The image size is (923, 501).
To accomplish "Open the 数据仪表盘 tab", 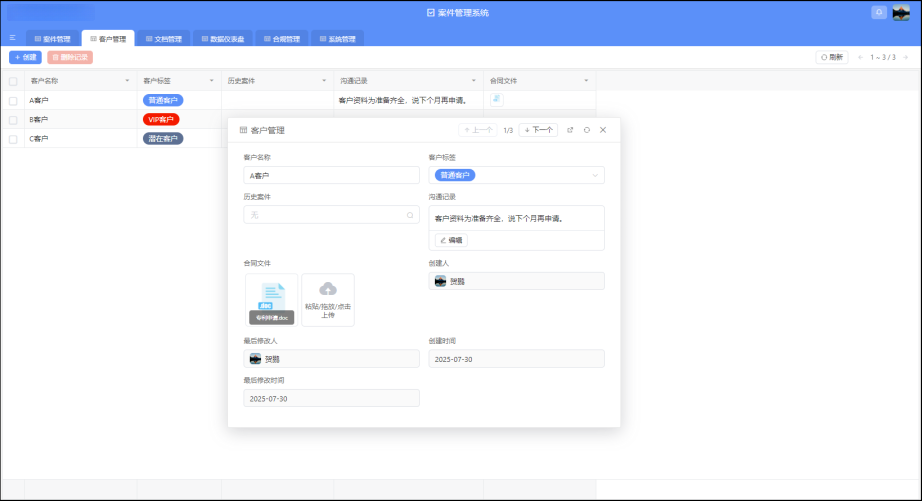I will (x=220, y=39).
